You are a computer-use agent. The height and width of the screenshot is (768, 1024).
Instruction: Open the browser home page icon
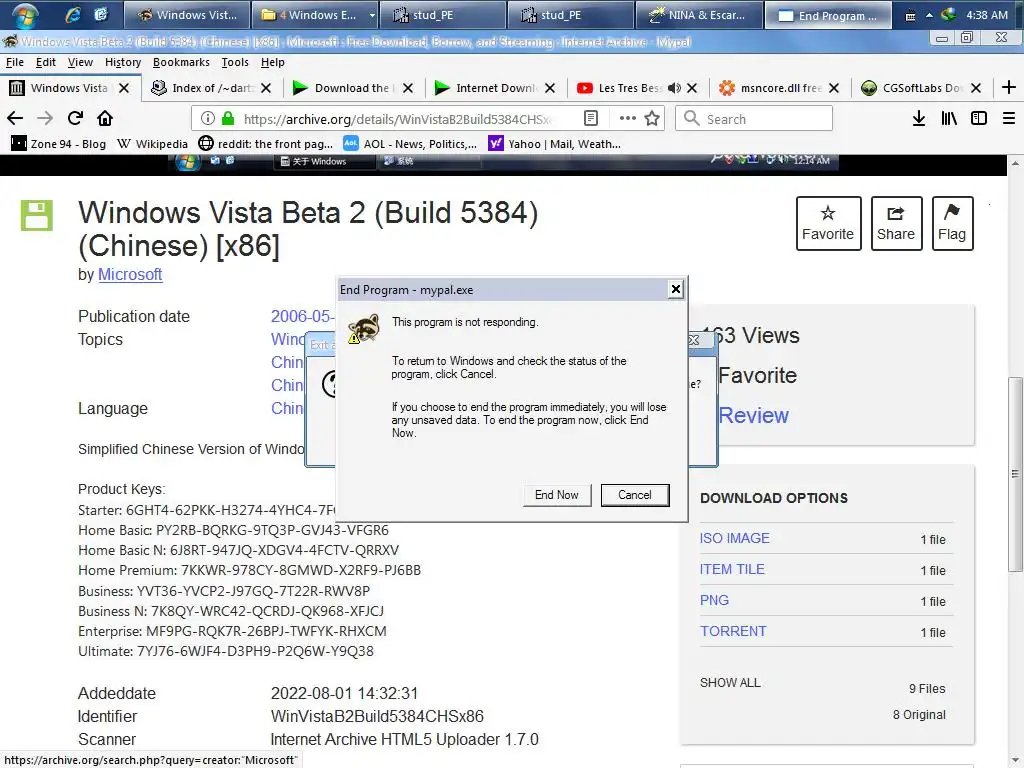pos(105,118)
